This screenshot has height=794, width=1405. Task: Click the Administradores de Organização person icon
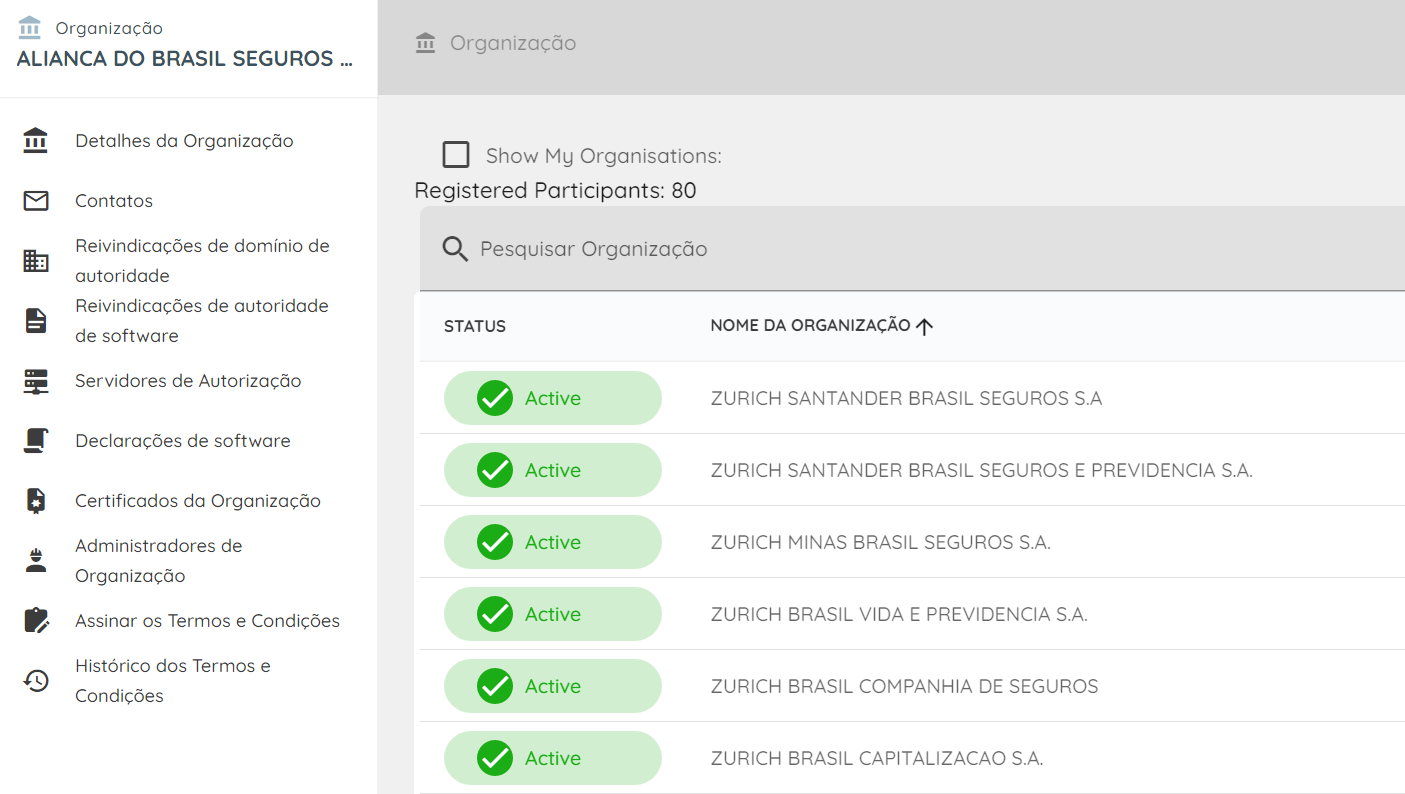point(36,561)
